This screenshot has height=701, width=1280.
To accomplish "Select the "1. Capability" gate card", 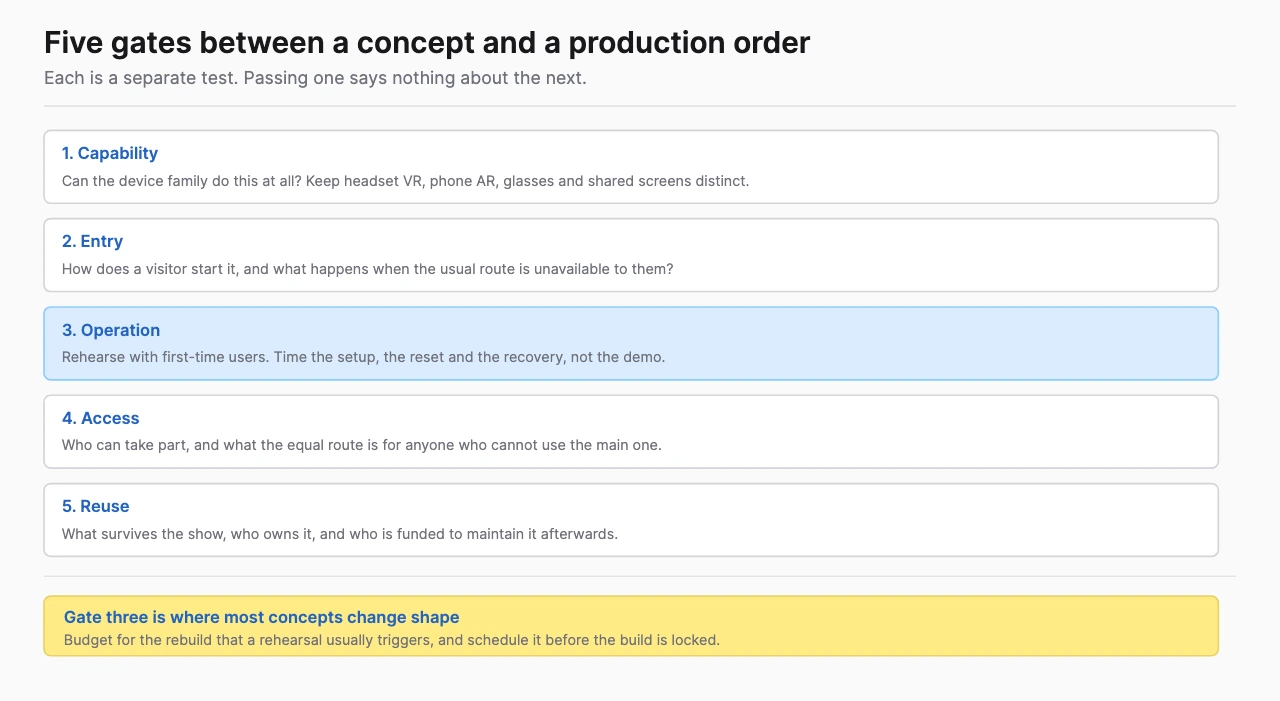I will click(631, 167).
